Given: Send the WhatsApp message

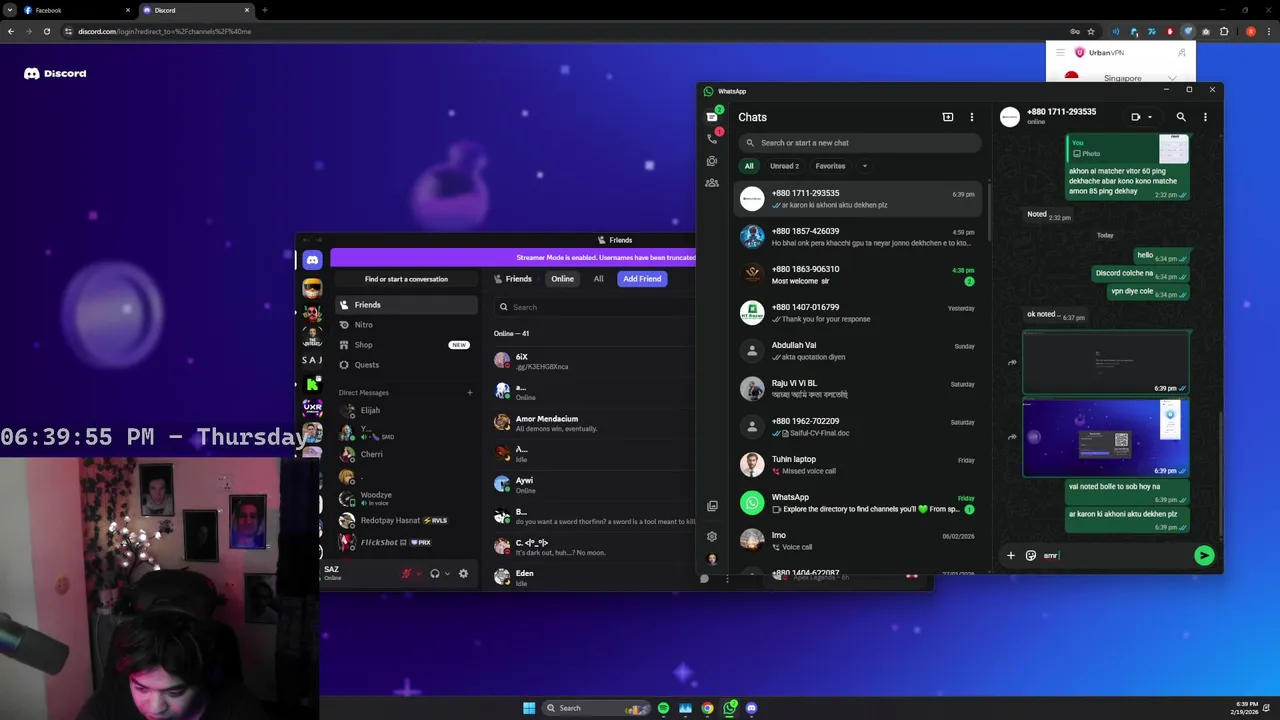Looking at the screenshot, I should click(x=1204, y=555).
